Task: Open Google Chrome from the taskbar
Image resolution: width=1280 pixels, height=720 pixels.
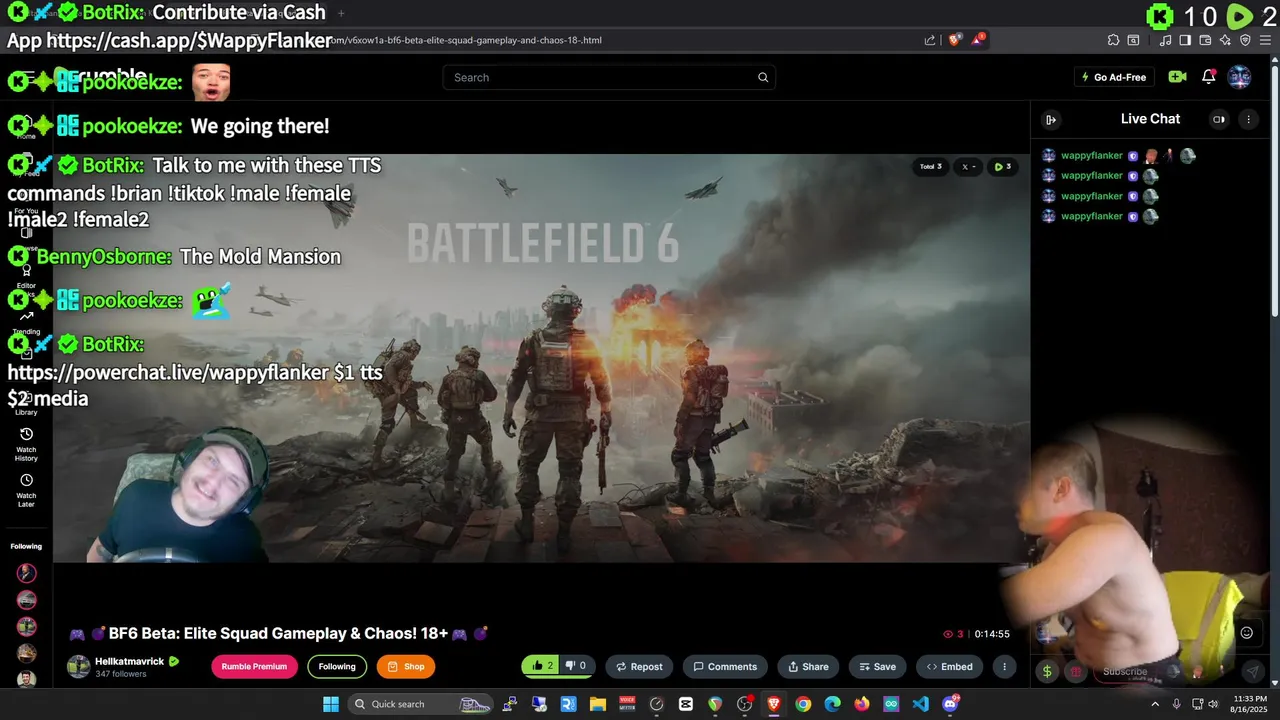Action: (803, 704)
